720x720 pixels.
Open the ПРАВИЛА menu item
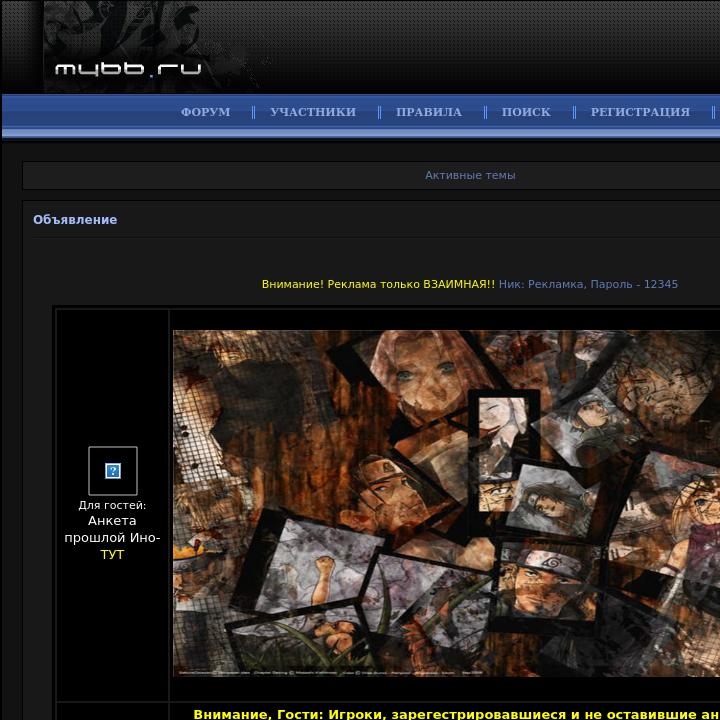(x=429, y=112)
